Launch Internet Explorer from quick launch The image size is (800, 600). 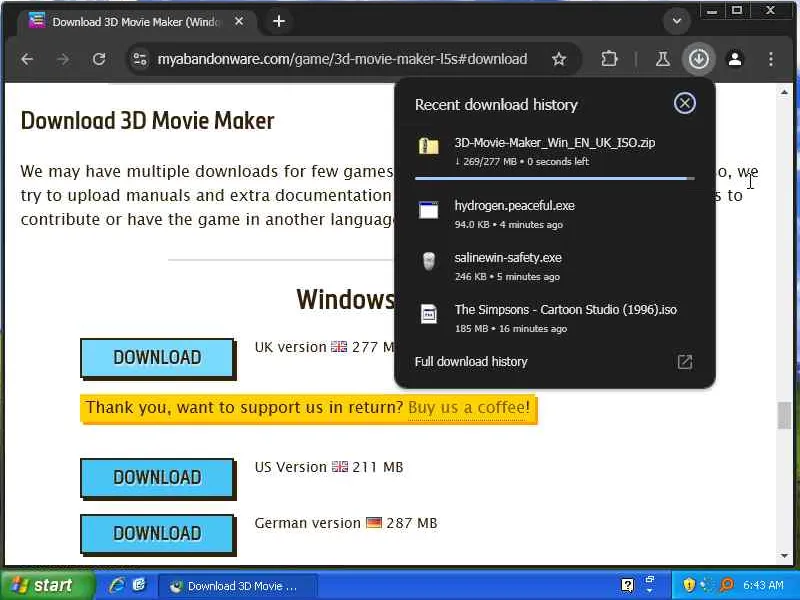[x=117, y=585]
